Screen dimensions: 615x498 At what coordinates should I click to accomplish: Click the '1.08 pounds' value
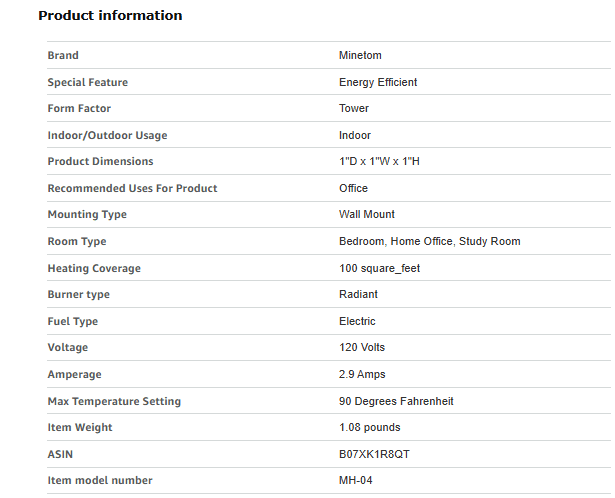[x=369, y=427]
